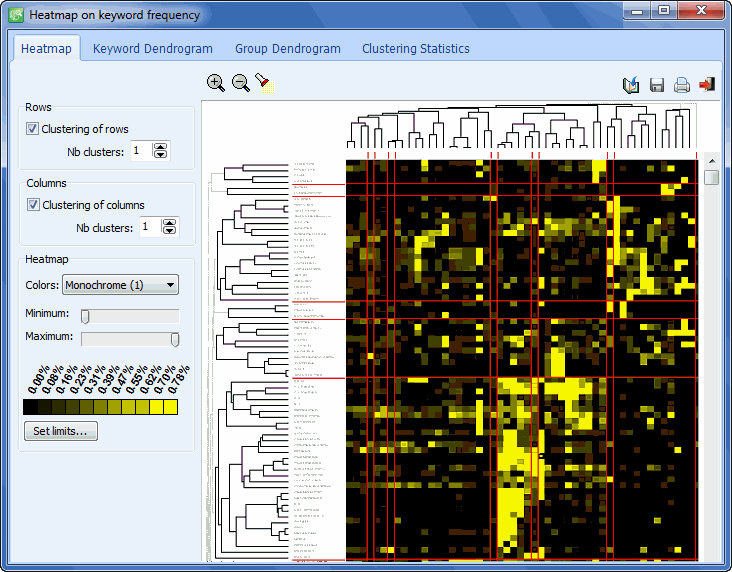
Task: Open the Group Dendrogram tab
Action: coord(287,48)
